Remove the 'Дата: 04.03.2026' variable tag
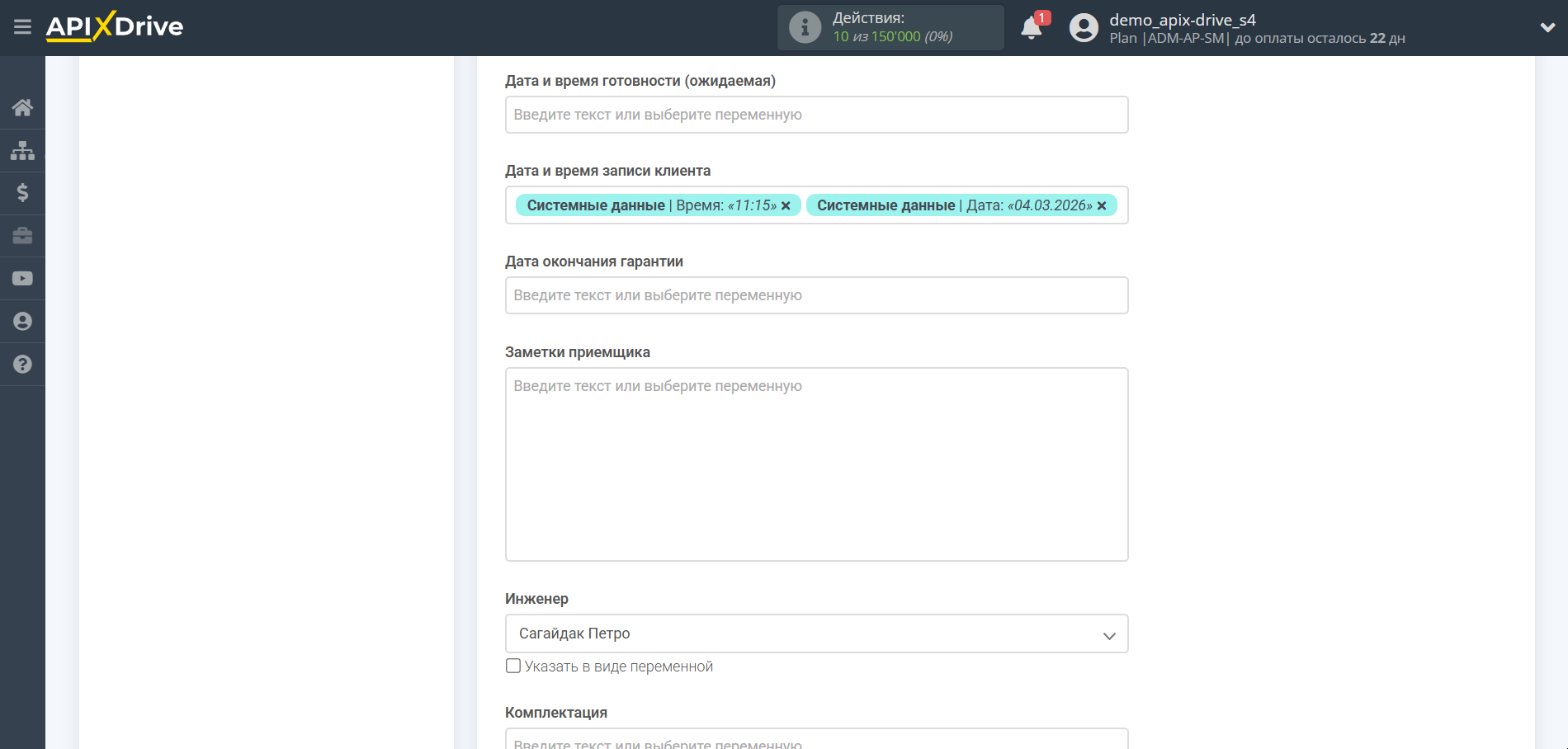 [x=1102, y=205]
